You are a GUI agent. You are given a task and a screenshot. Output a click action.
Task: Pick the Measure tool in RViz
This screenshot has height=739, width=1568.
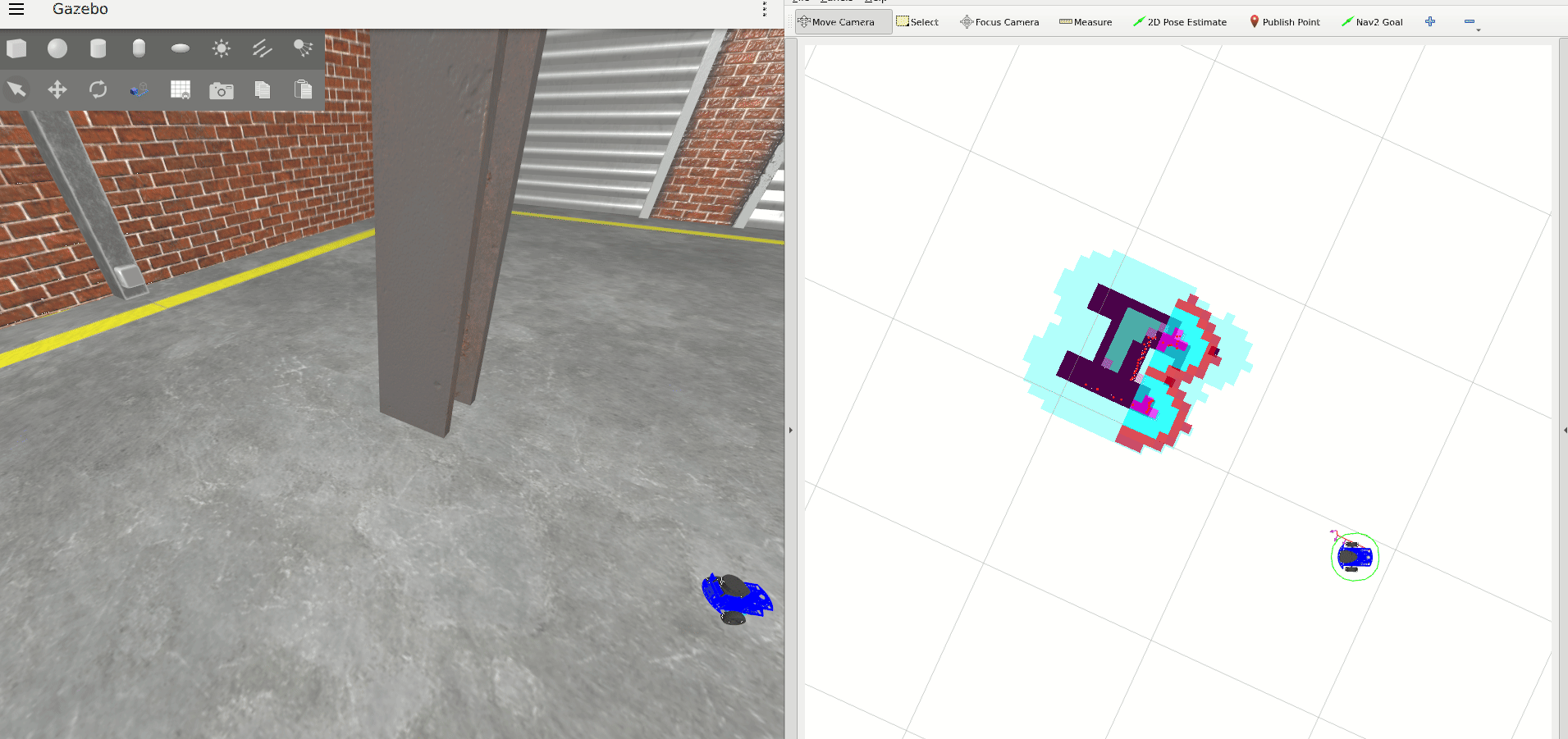click(x=1086, y=22)
